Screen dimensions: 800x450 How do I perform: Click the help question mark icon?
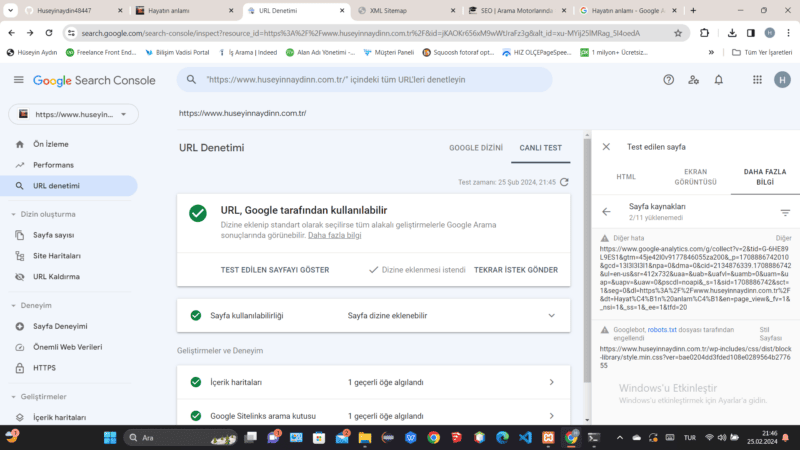pos(668,79)
